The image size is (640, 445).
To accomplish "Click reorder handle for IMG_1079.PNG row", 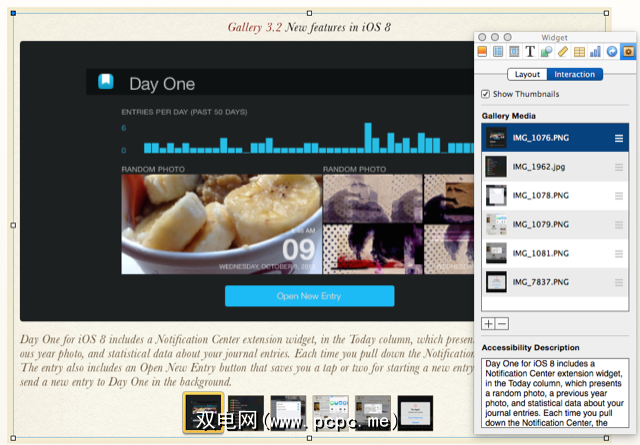I will click(x=619, y=225).
